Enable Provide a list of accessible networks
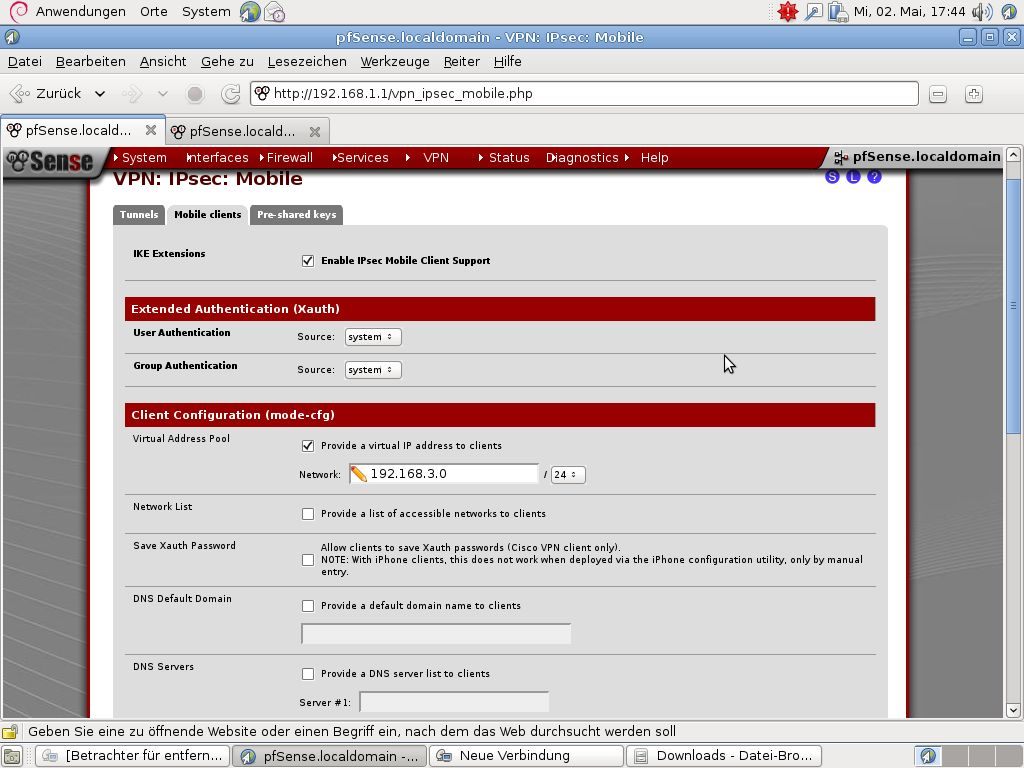 pos(308,514)
